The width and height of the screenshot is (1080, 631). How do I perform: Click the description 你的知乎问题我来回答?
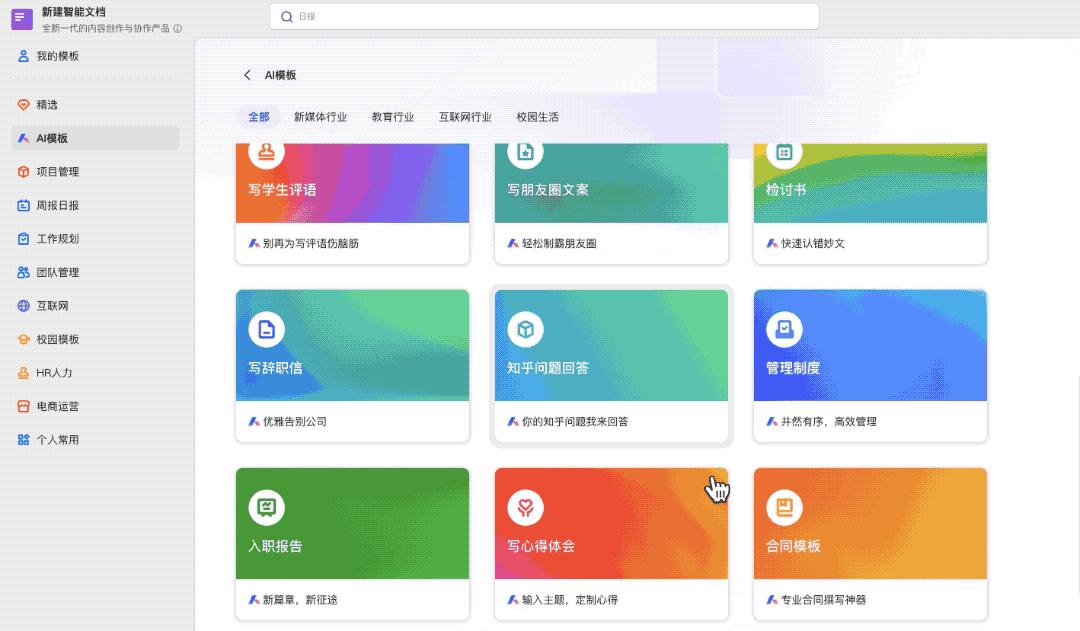[x=575, y=422]
